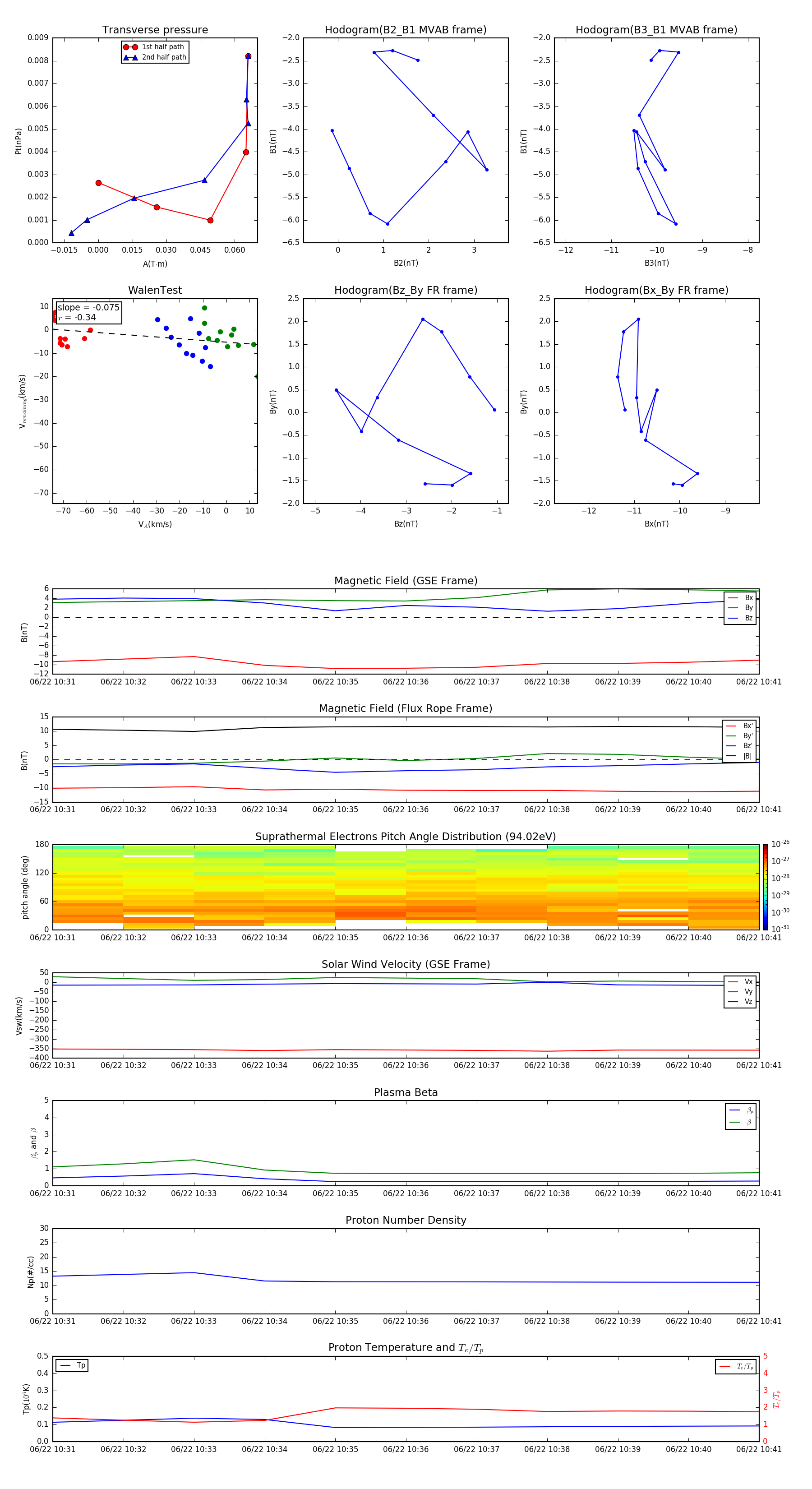Click the 'A(T·m)' x-axis label
Viewport: 812px width, 1489px height.
pyautogui.click(x=155, y=264)
